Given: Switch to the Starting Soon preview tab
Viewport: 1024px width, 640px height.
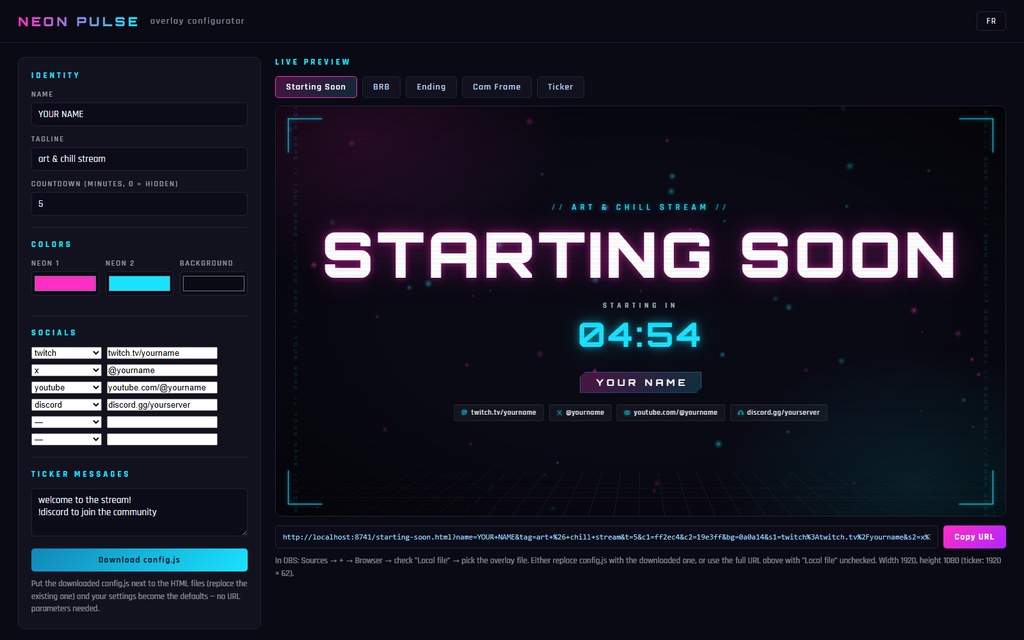Looking at the screenshot, I should [x=315, y=87].
